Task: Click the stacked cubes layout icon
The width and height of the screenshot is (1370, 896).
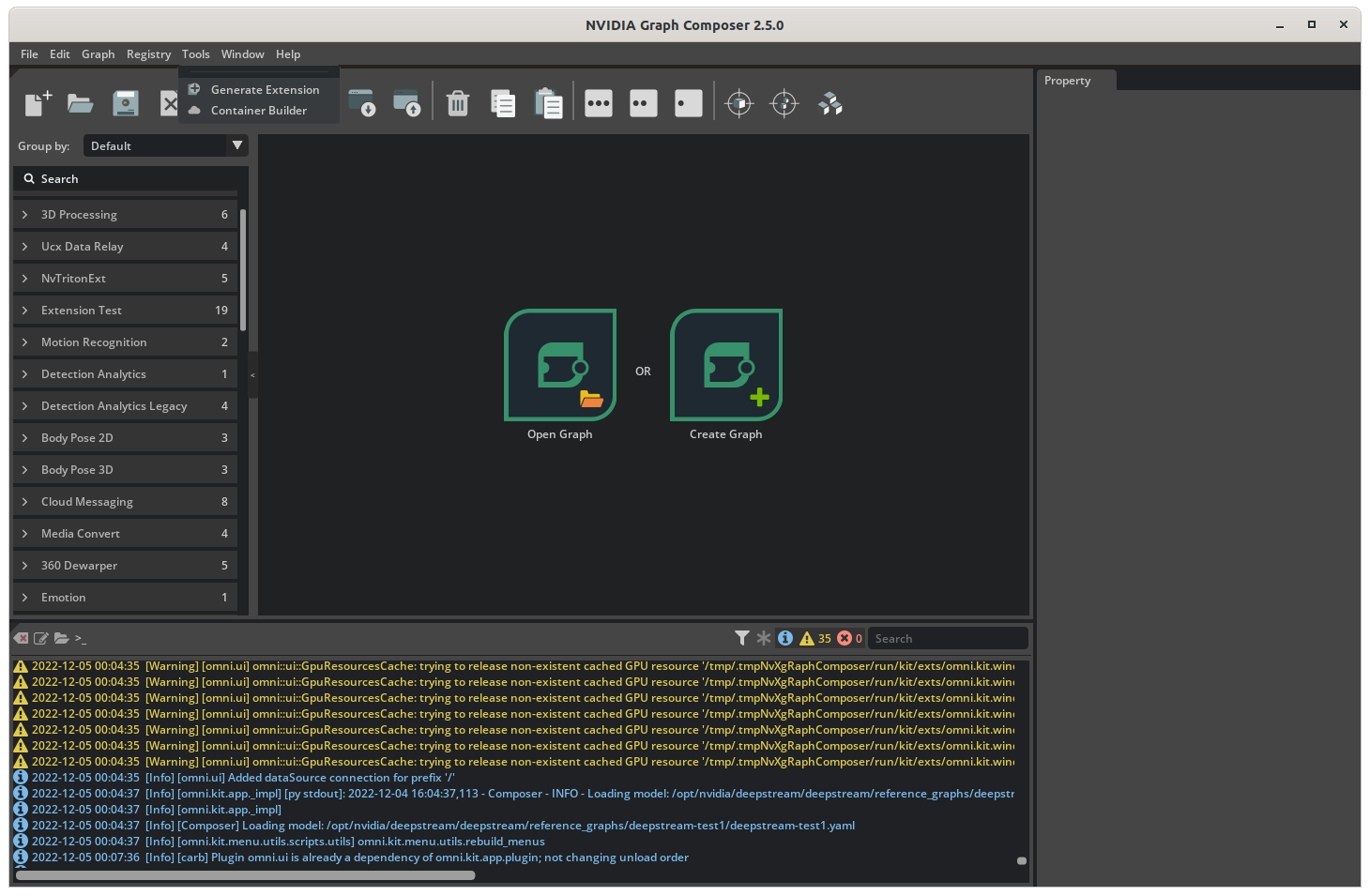Action: point(830,103)
